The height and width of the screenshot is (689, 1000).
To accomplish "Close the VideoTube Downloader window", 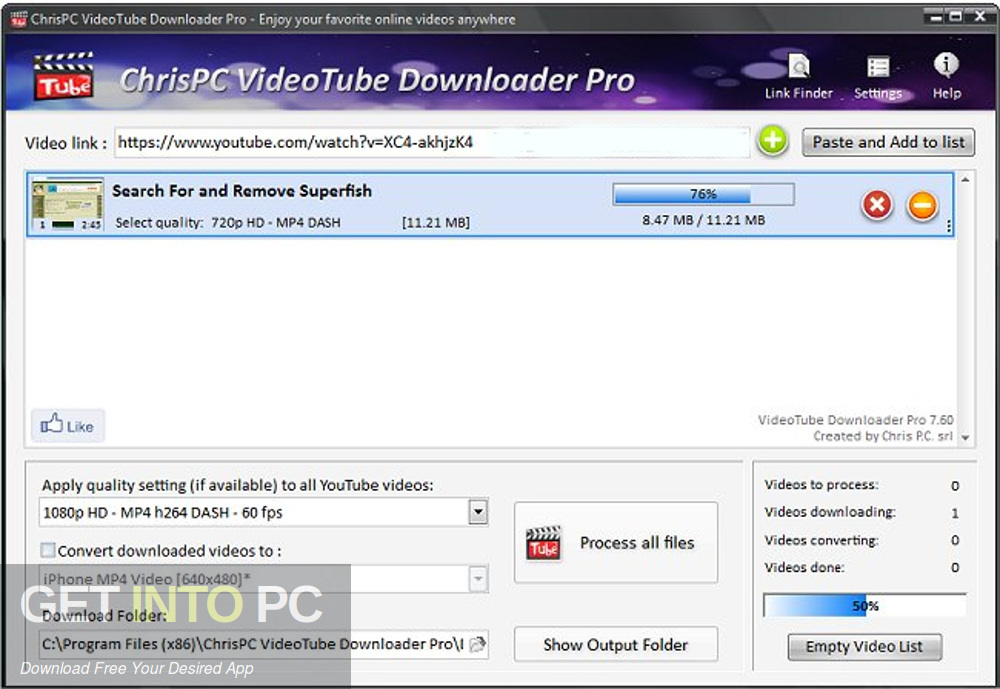I will click(980, 17).
